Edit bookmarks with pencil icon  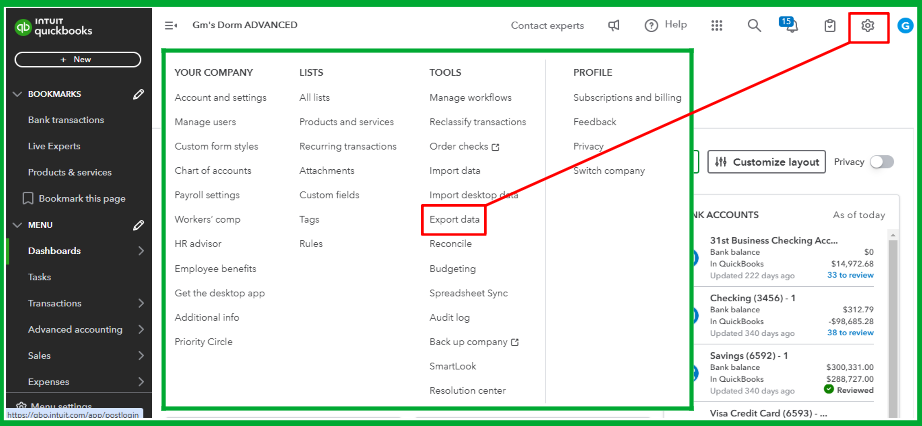click(x=138, y=94)
